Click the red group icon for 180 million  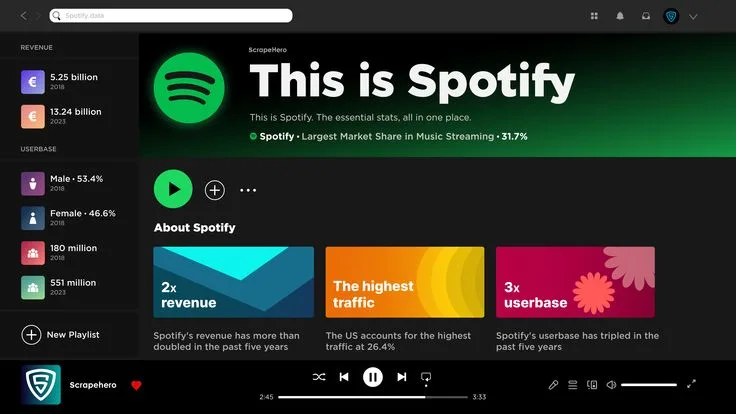pyautogui.click(x=33, y=253)
